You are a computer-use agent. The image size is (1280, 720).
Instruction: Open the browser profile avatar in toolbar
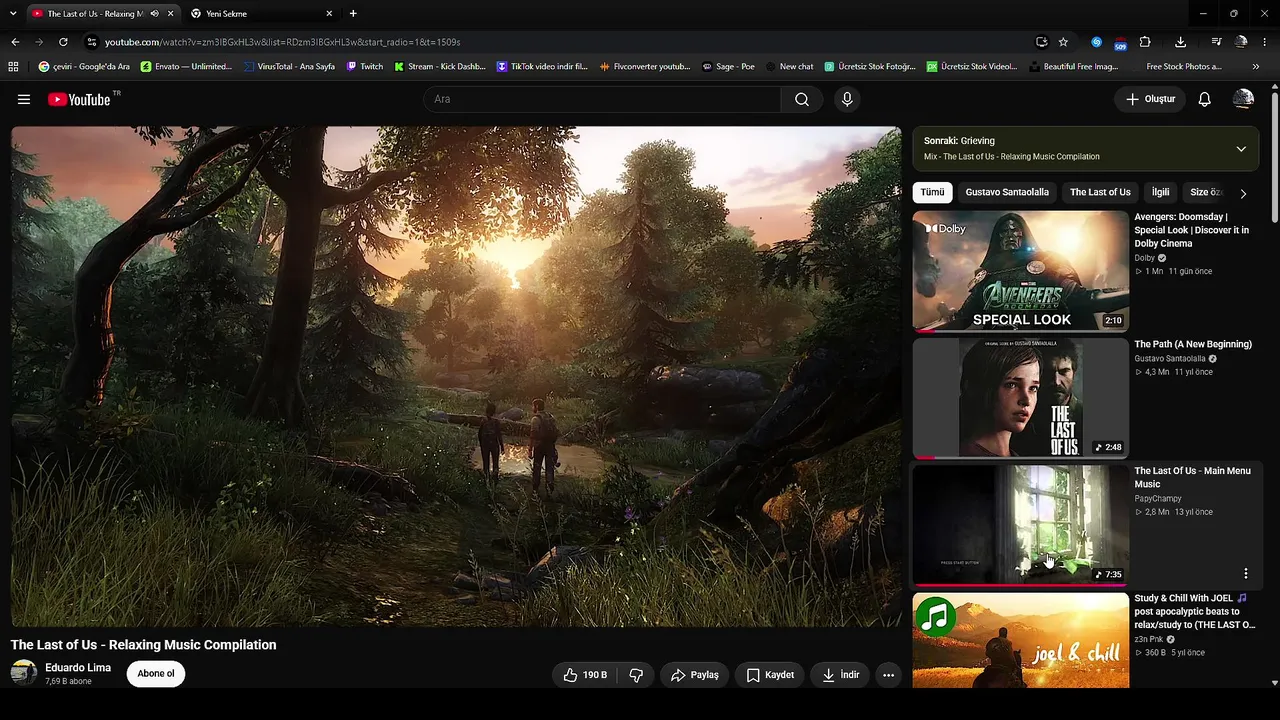(x=1241, y=42)
